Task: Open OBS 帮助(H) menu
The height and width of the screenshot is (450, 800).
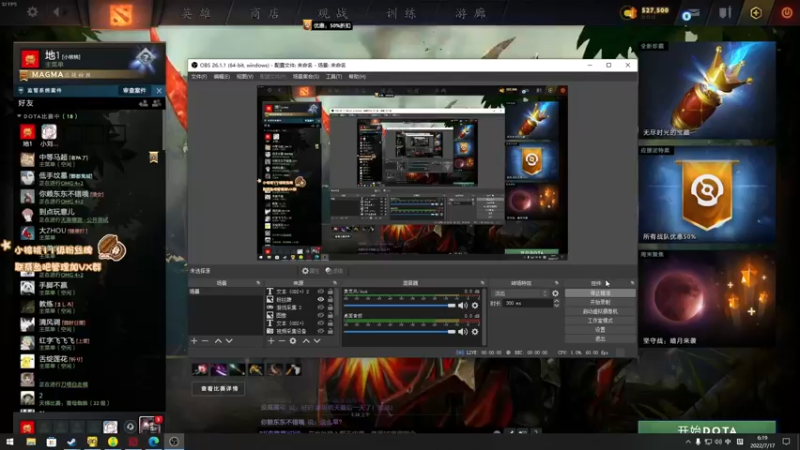Action: [357, 77]
